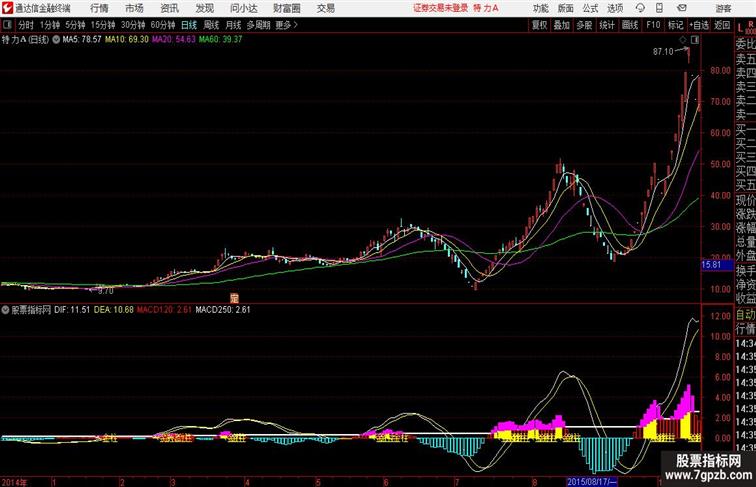Switch to the 月线 monthly tab

pyautogui.click(x=233, y=25)
